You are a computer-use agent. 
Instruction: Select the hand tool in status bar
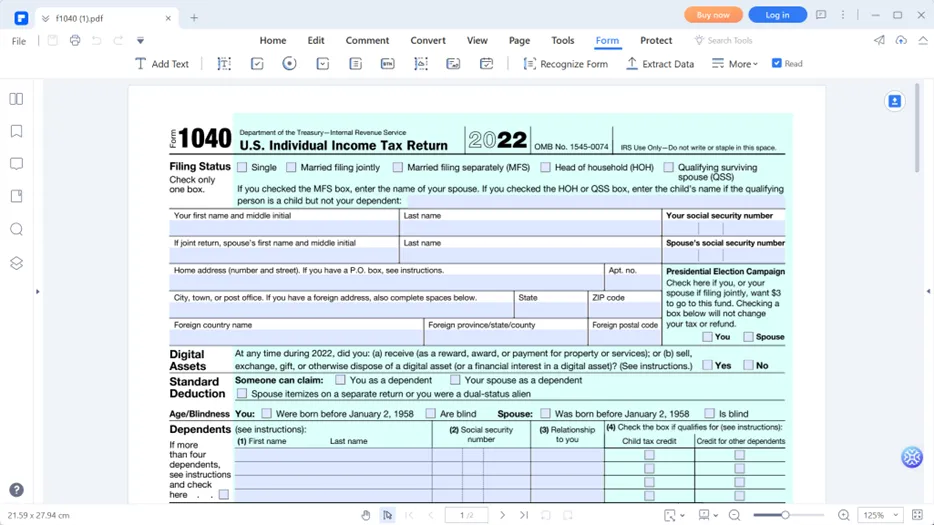[x=366, y=515]
